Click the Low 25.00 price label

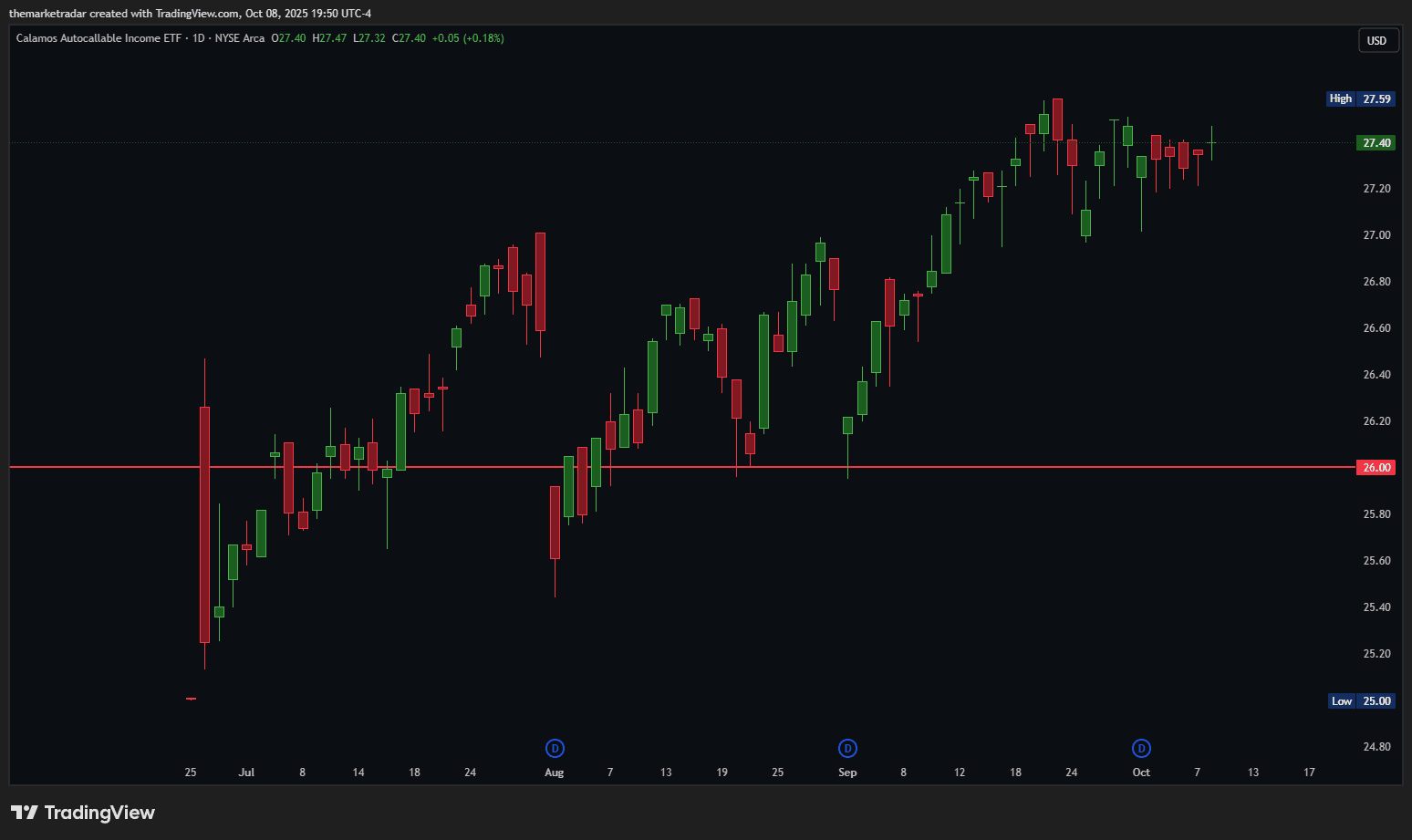[x=1361, y=701]
